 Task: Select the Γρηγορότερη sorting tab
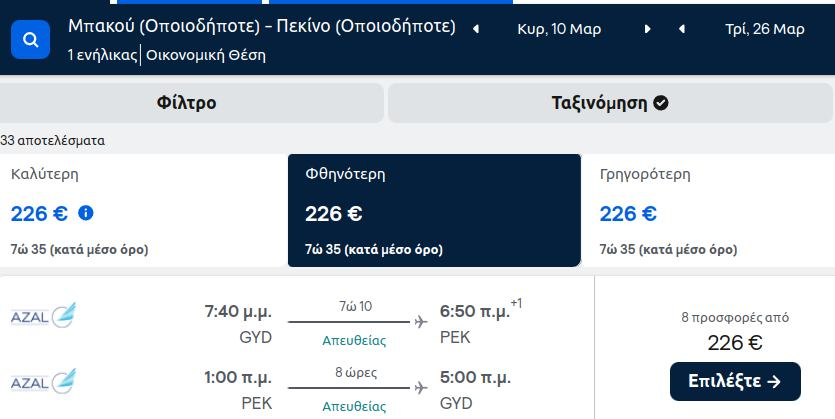coord(708,211)
